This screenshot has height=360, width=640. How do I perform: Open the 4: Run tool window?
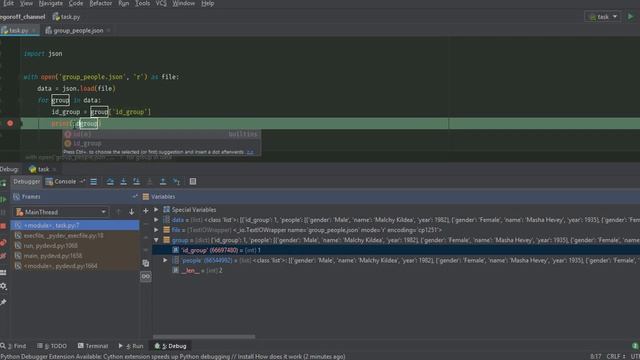point(131,346)
